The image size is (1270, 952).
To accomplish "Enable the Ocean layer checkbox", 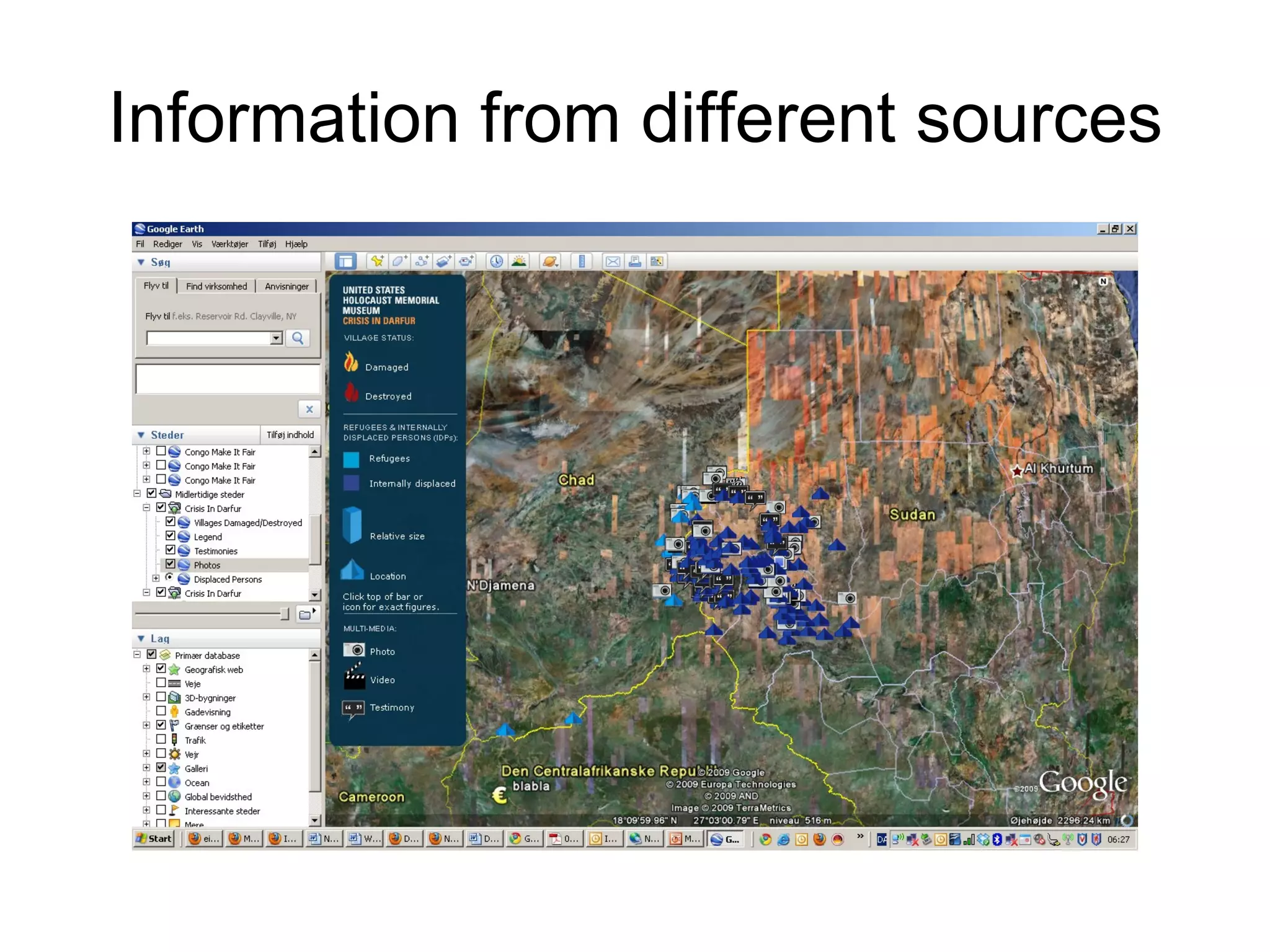I will click(161, 782).
